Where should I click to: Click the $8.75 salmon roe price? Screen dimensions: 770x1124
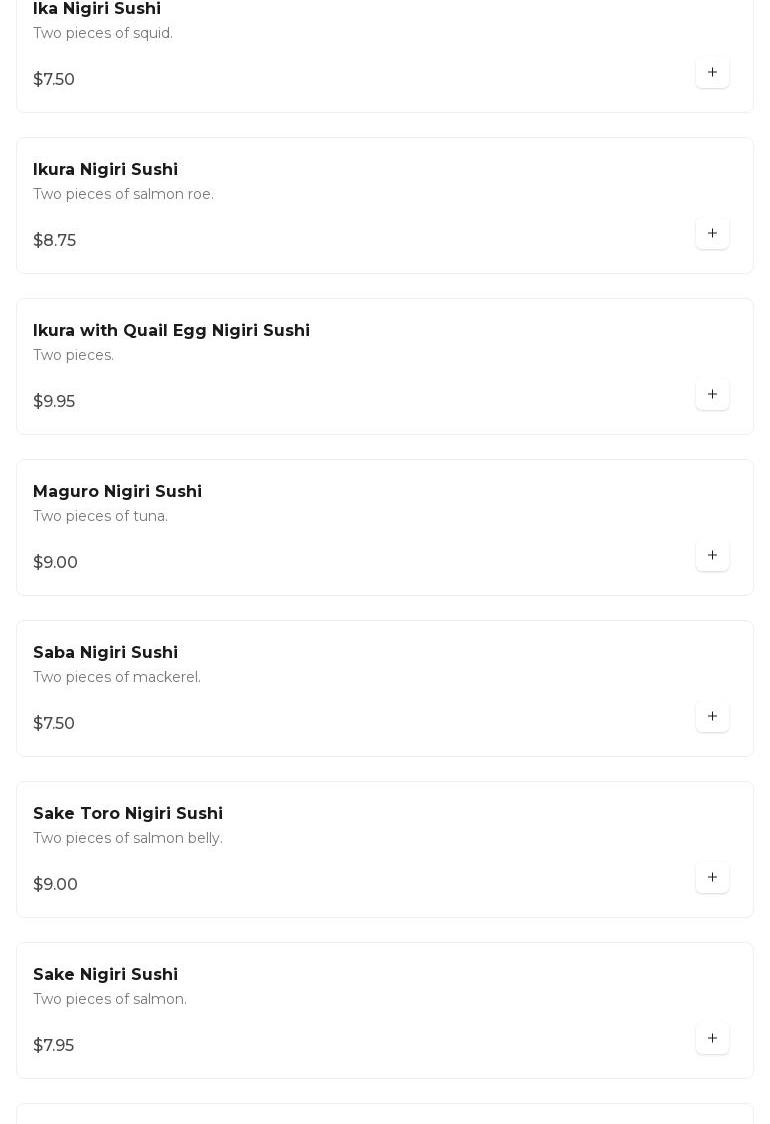pyautogui.click(x=54, y=241)
